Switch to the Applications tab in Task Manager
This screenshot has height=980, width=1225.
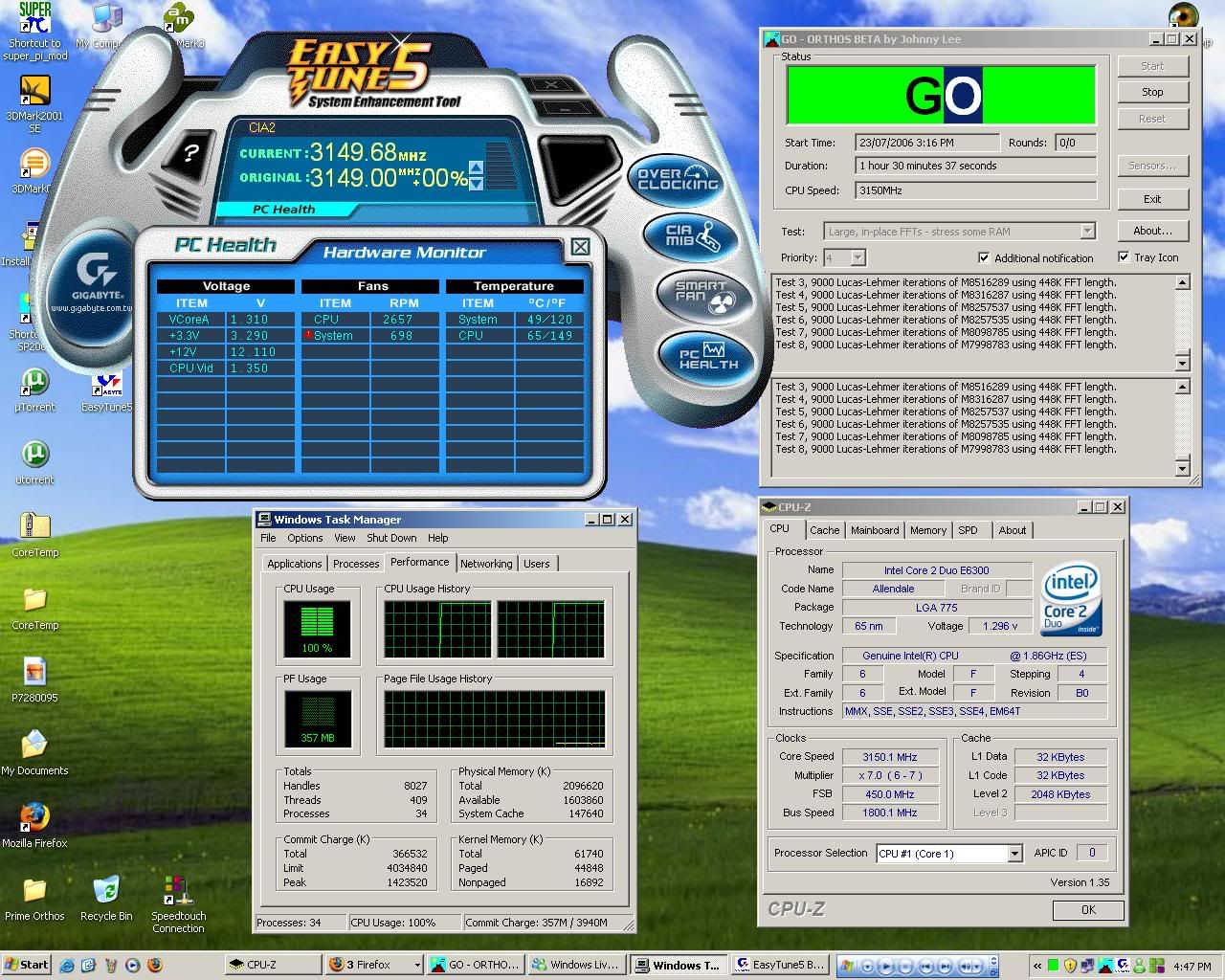click(295, 564)
